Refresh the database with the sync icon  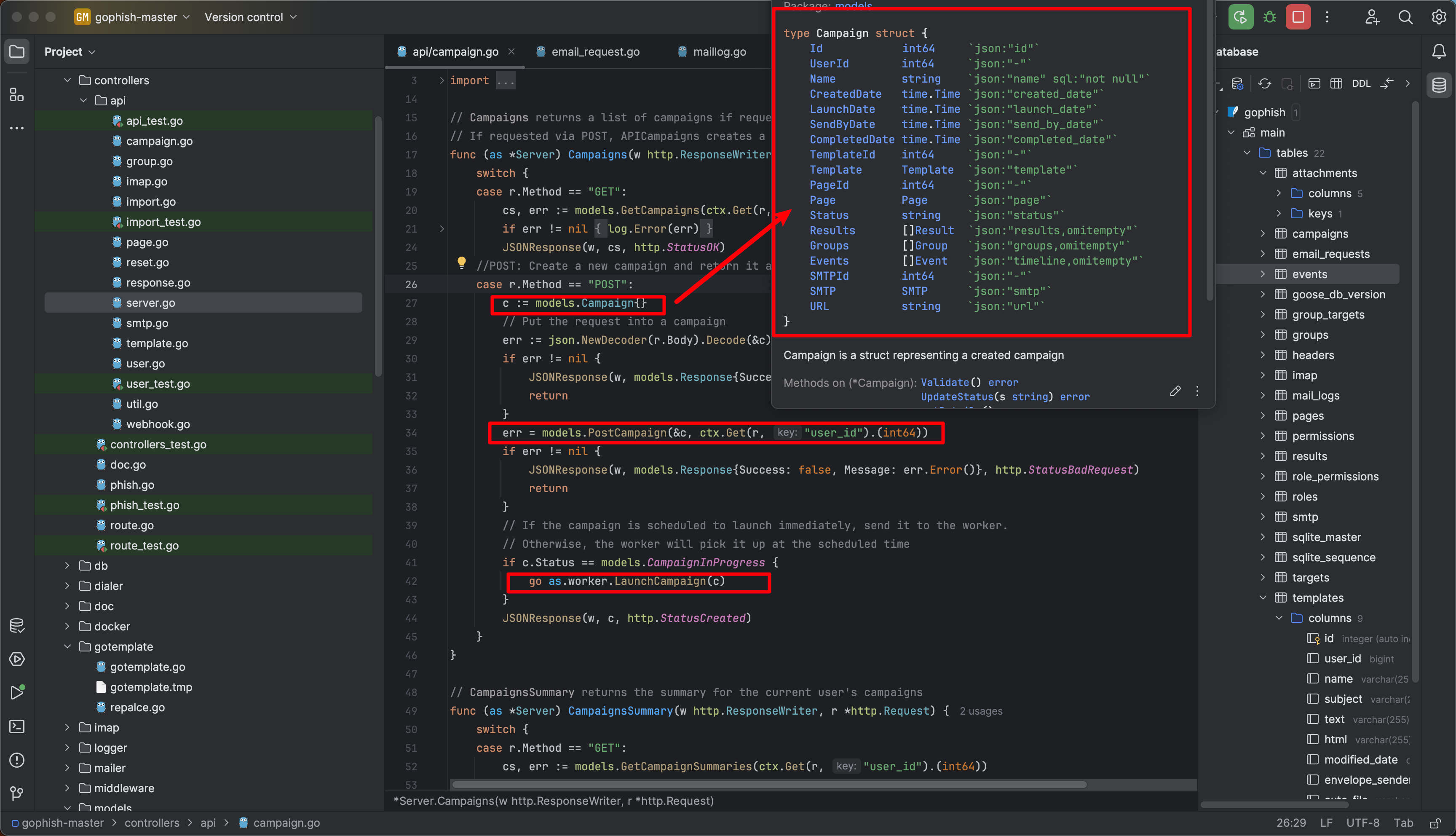coord(1264,84)
